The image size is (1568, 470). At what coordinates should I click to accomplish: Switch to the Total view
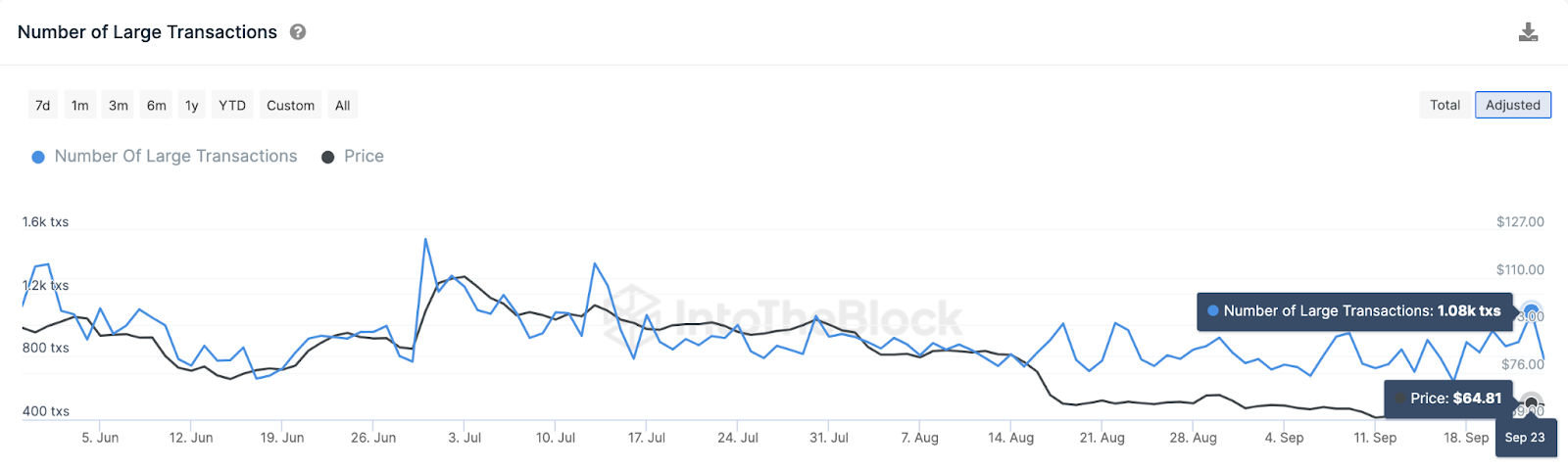click(x=1445, y=105)
